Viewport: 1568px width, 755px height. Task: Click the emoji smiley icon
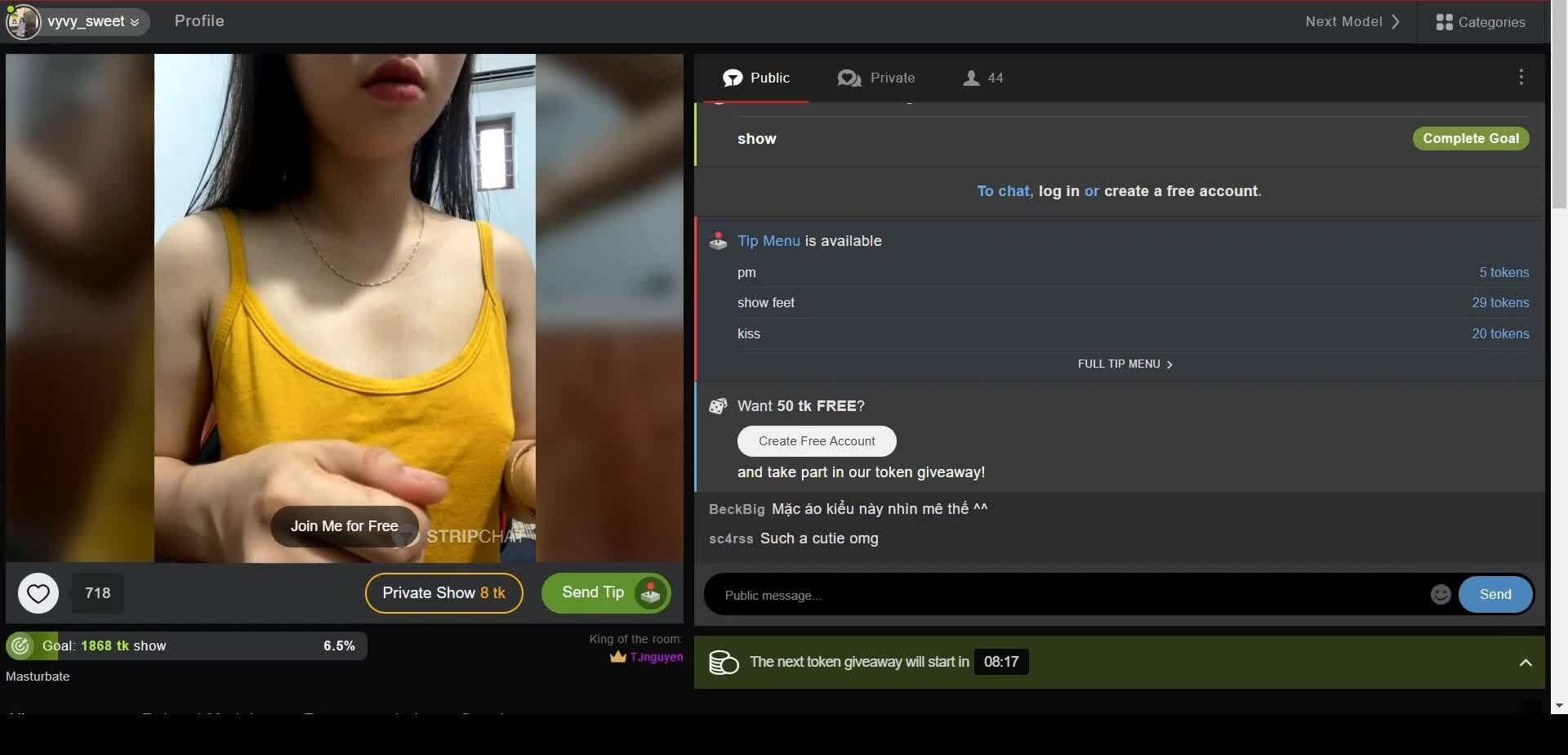pos(1441,595)
